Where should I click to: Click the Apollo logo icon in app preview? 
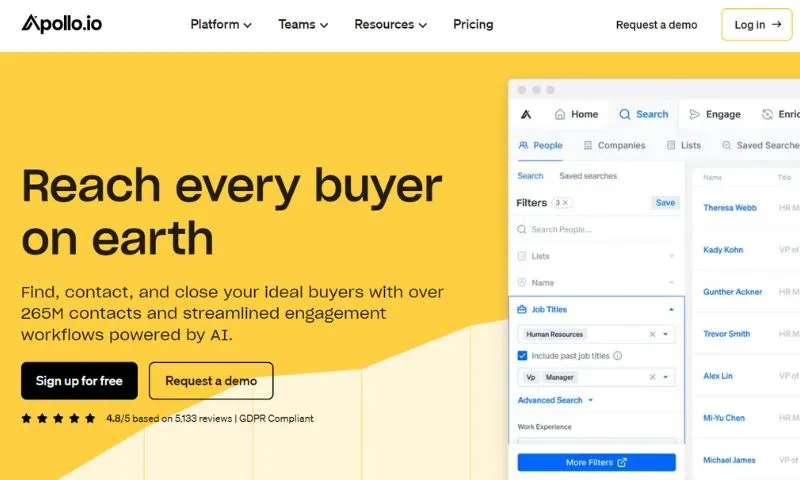pyautogui.click(x=526, y=114)
